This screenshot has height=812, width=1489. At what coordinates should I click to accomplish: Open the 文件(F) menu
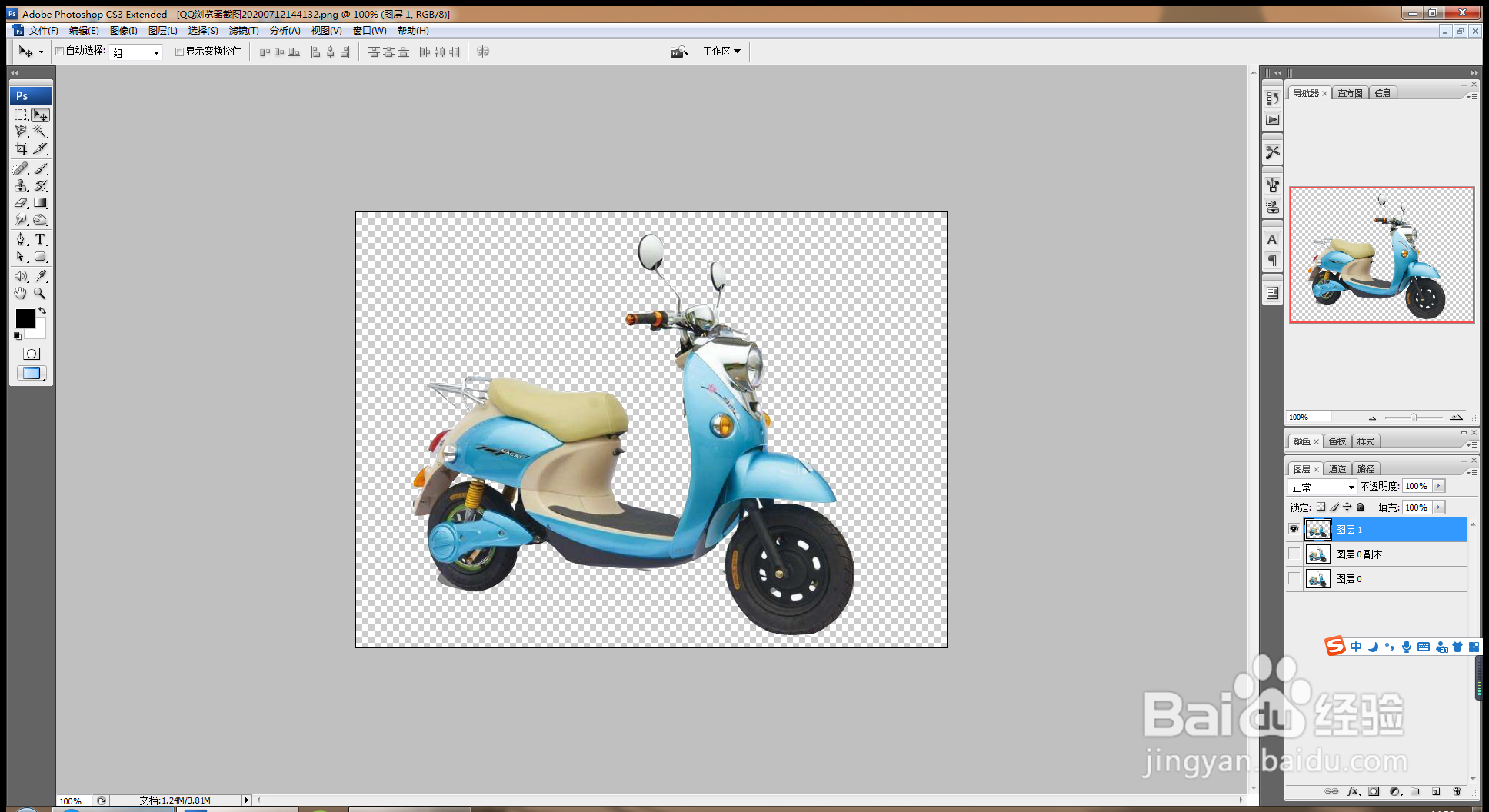(x=43, y=31)
